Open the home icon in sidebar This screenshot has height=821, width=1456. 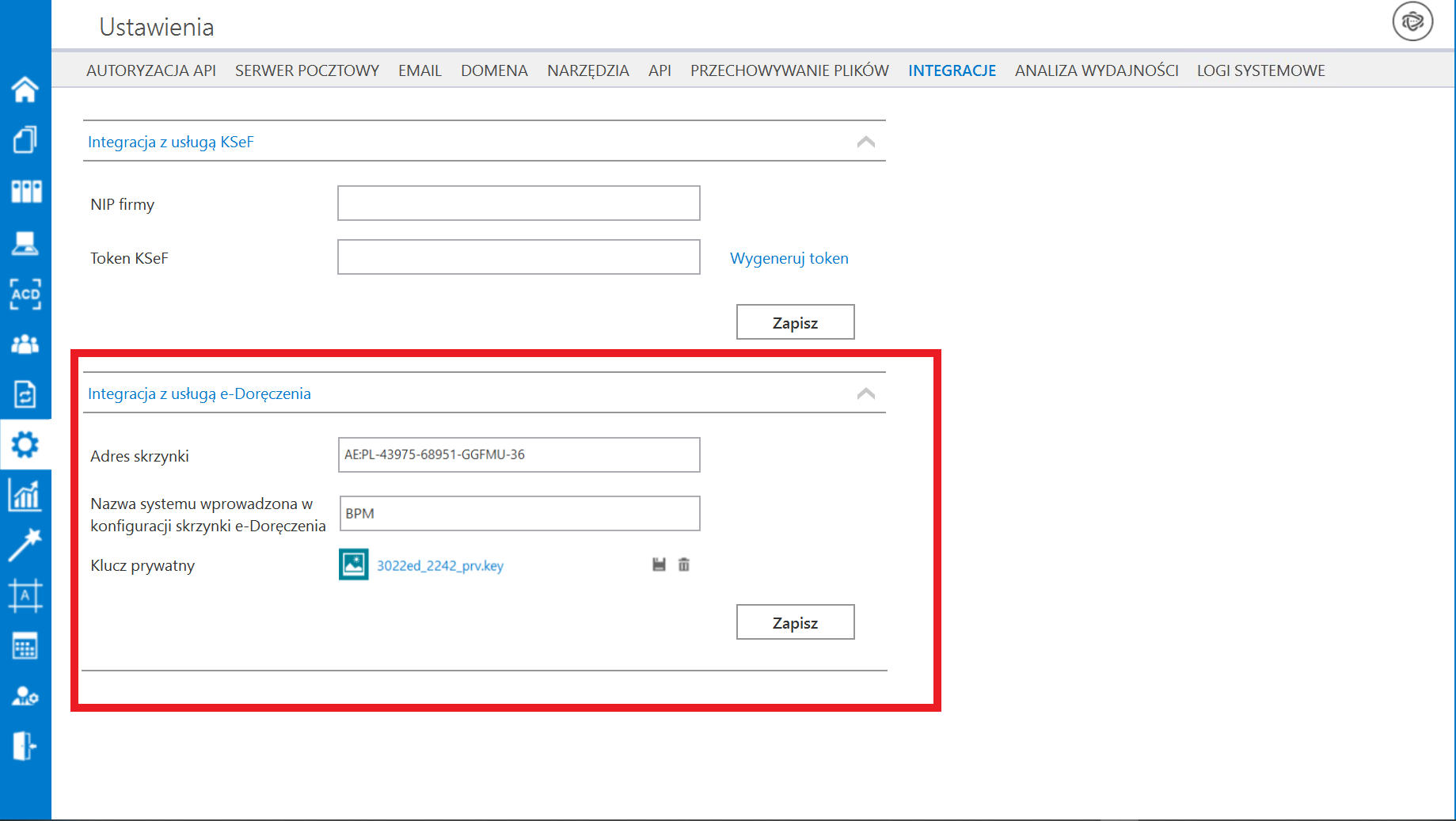coord(25,89)
